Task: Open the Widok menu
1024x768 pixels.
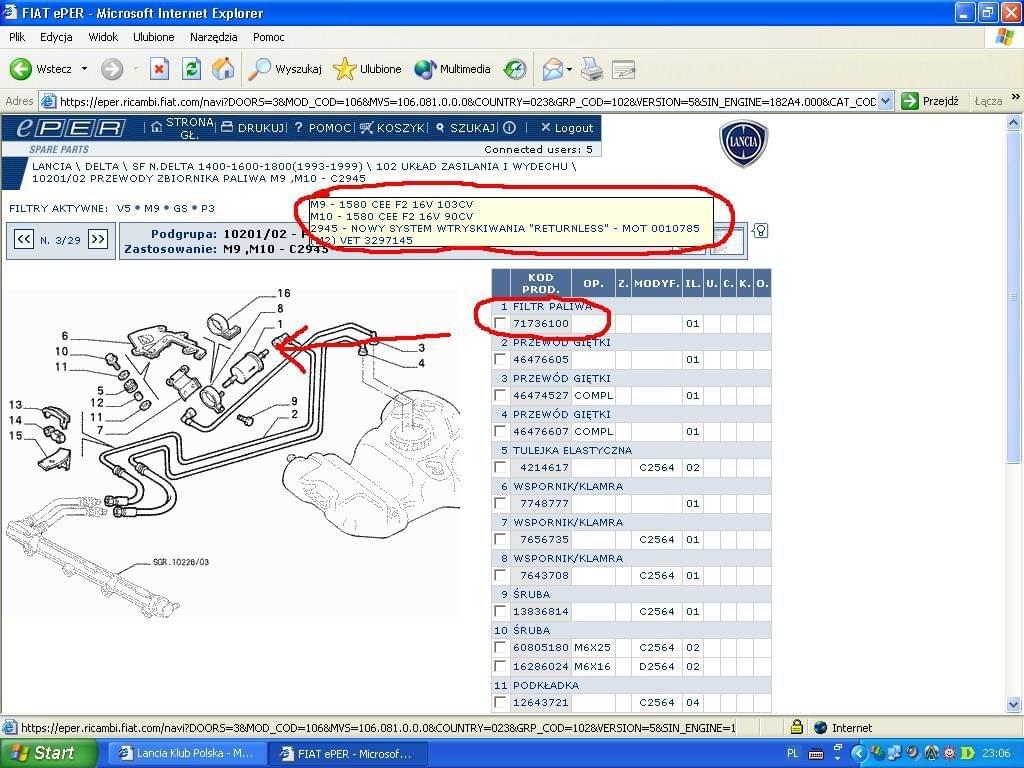Action: point(103,37)
